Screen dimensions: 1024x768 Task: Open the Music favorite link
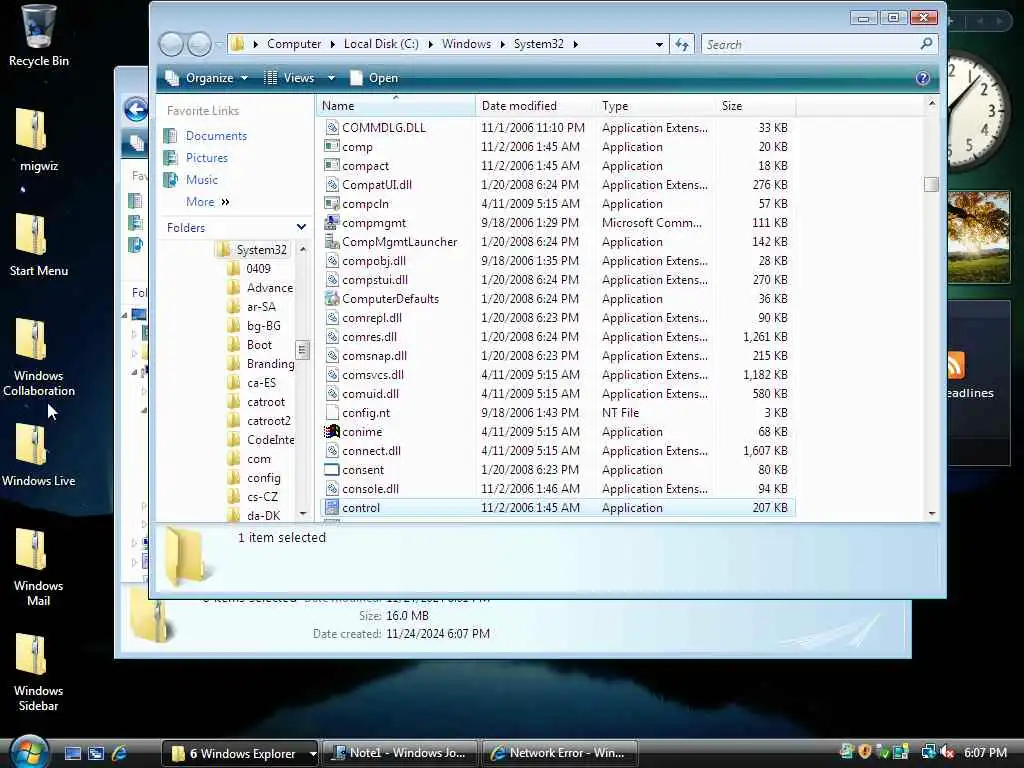click(202, 180)
